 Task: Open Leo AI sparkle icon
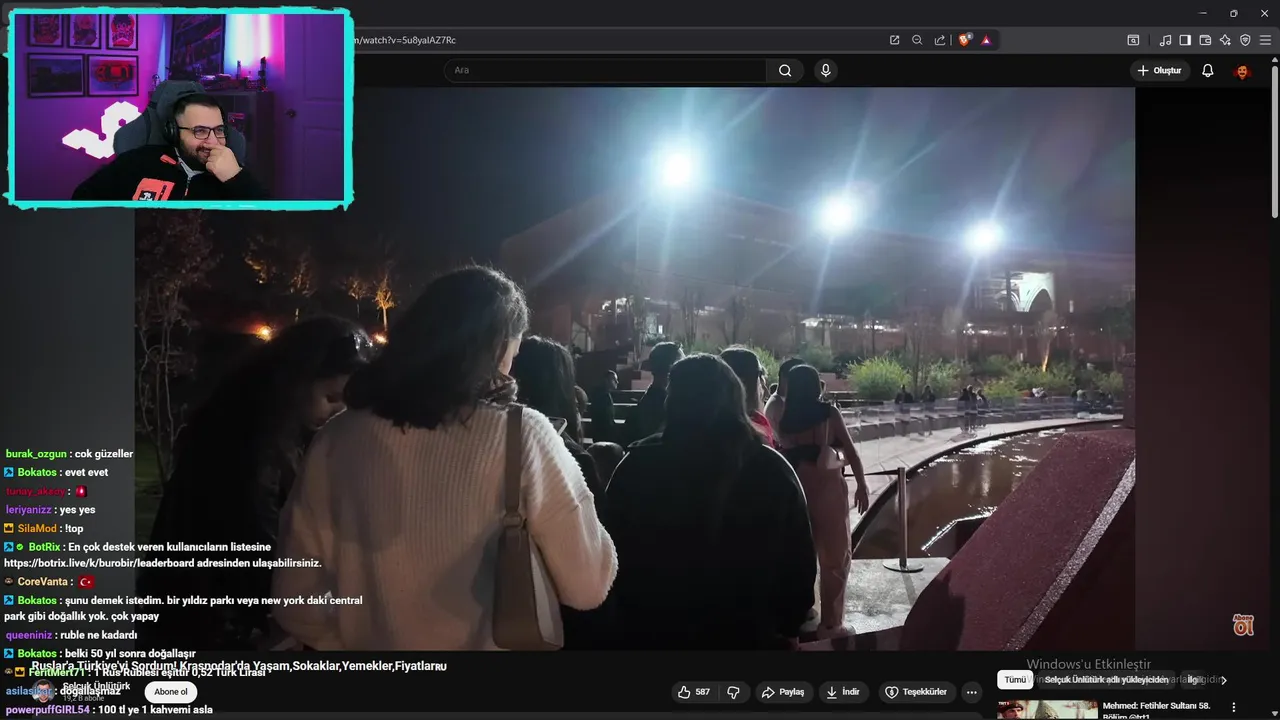[x=1225, y=40]
